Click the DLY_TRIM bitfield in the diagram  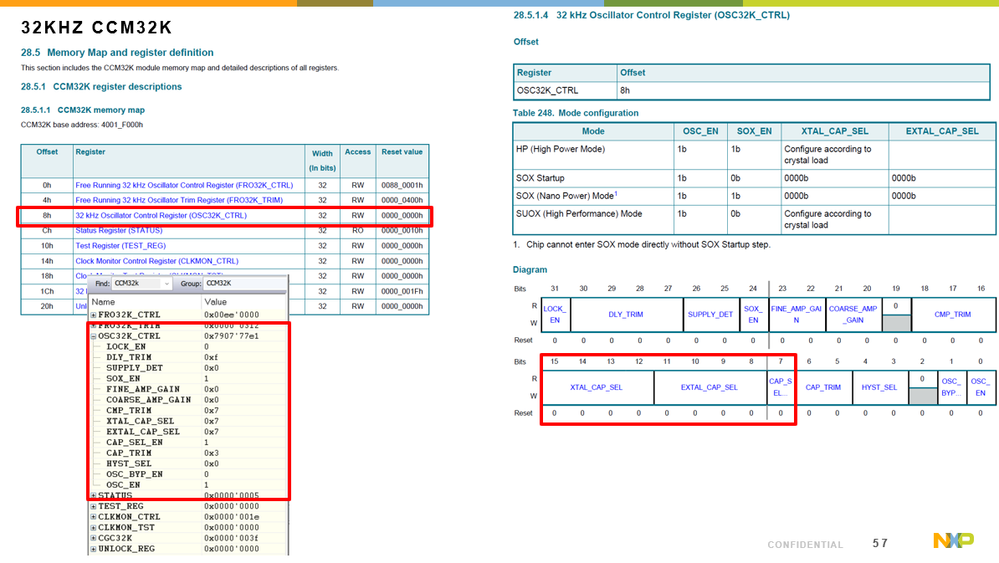click(626, 315)
